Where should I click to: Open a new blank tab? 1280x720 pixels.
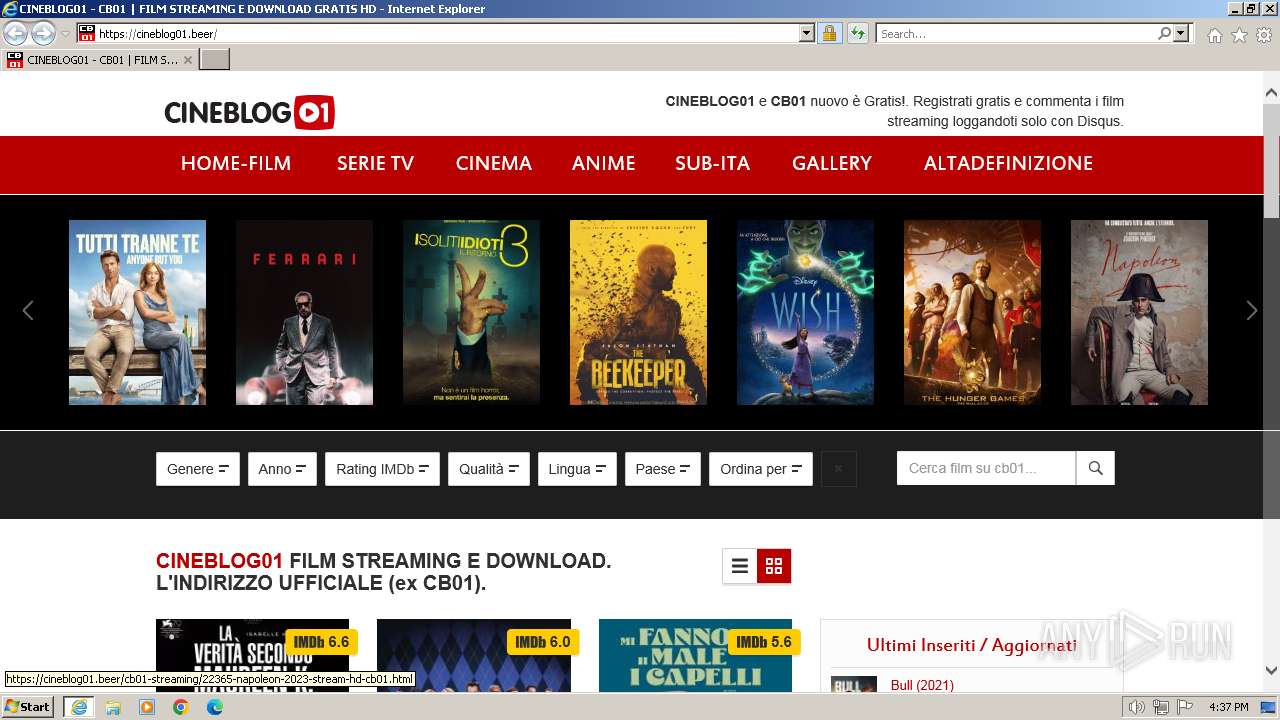[215, 59]
